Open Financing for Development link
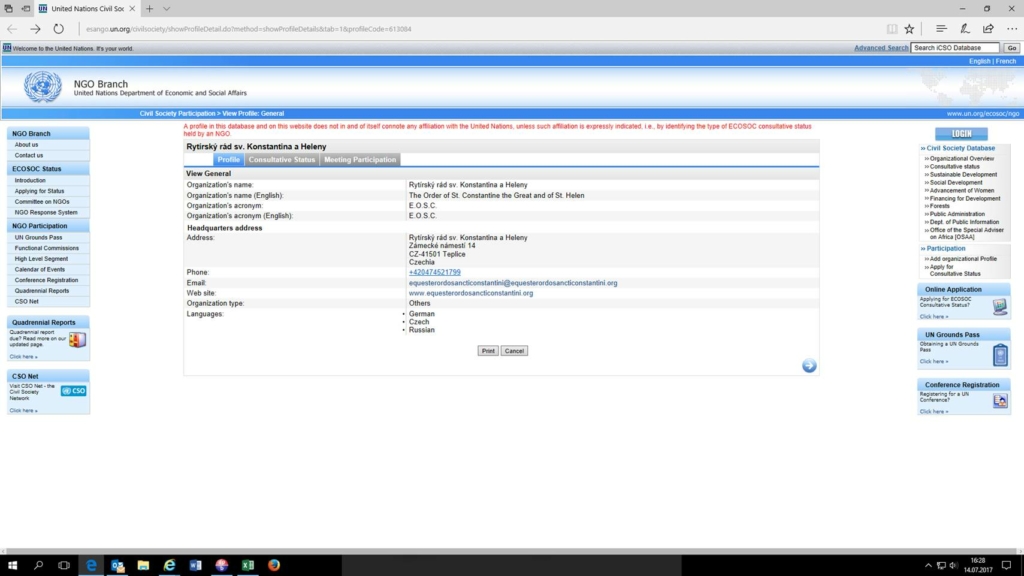 pyautogui.click(x=965, y=198)
